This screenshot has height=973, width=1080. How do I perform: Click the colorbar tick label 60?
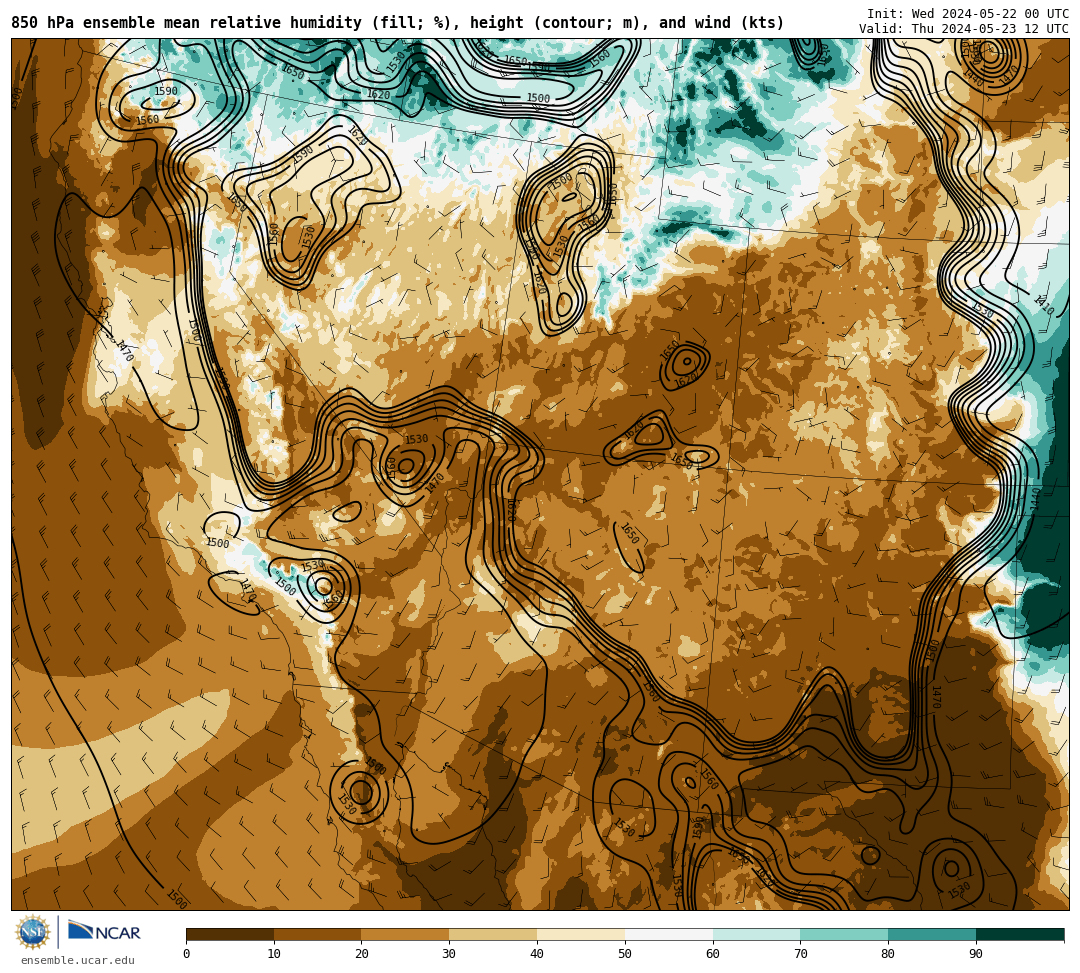tap(713, 954)
